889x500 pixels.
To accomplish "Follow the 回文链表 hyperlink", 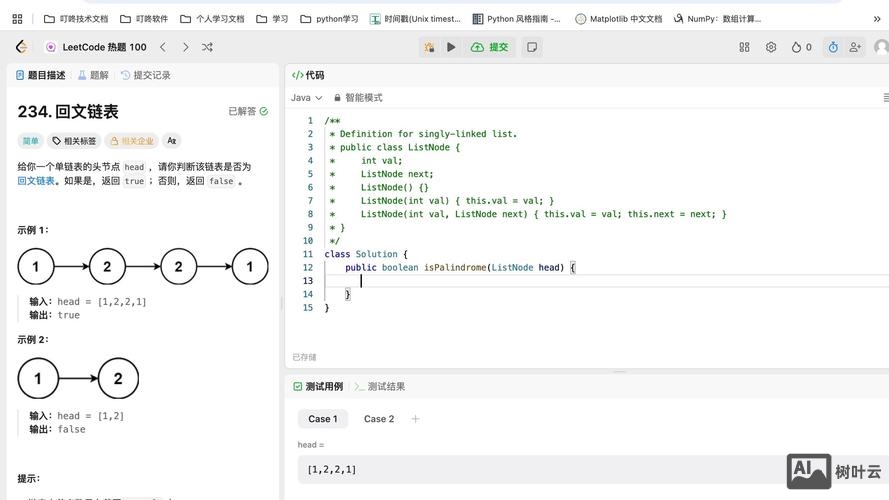I will point(36,181).
